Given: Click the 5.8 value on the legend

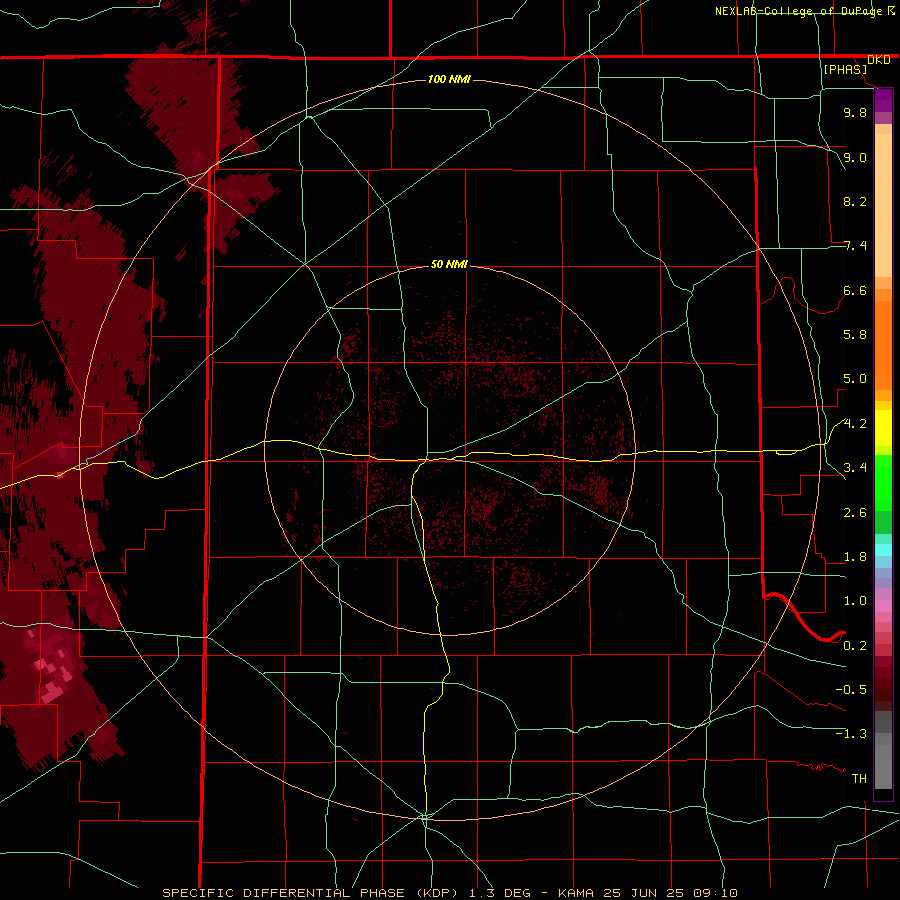Looking at the screenshot, I should coord(855,335).
